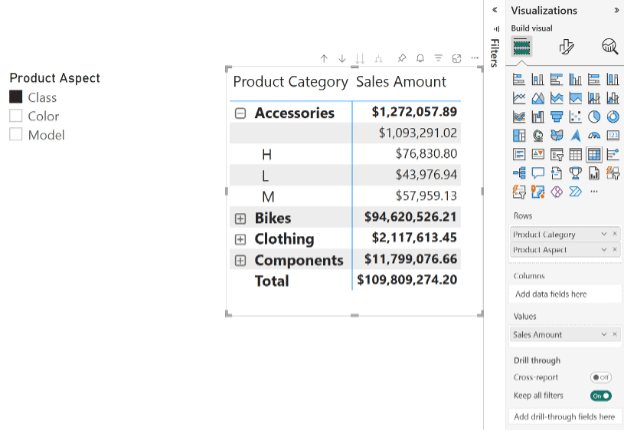The width and height of the screenshot is (624, 432).
Task: Select the Matrix visualization icon
Action: pyautogui.click(x=594, y=154)
